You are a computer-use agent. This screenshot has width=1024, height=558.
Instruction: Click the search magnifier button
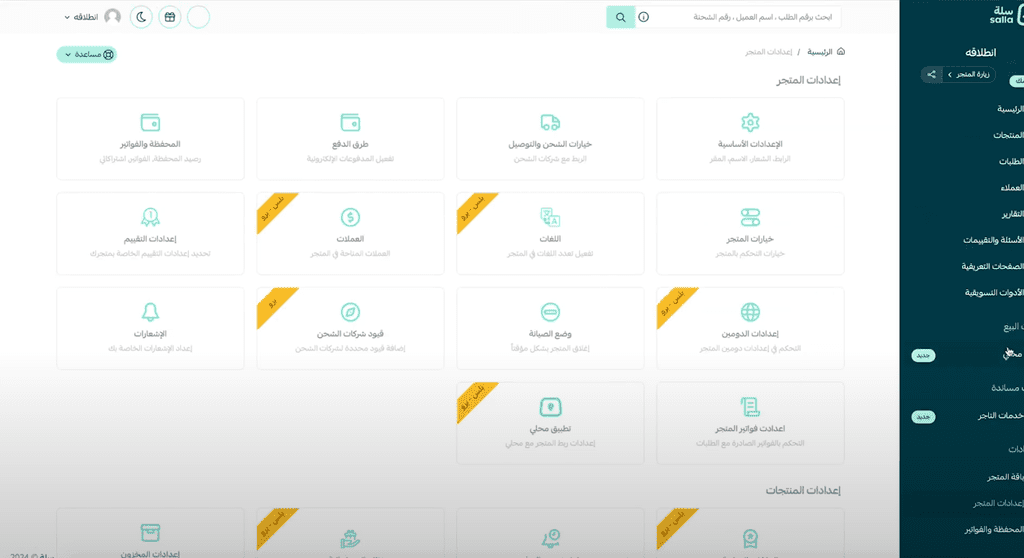pyautogui.click(x=620, y=18)
